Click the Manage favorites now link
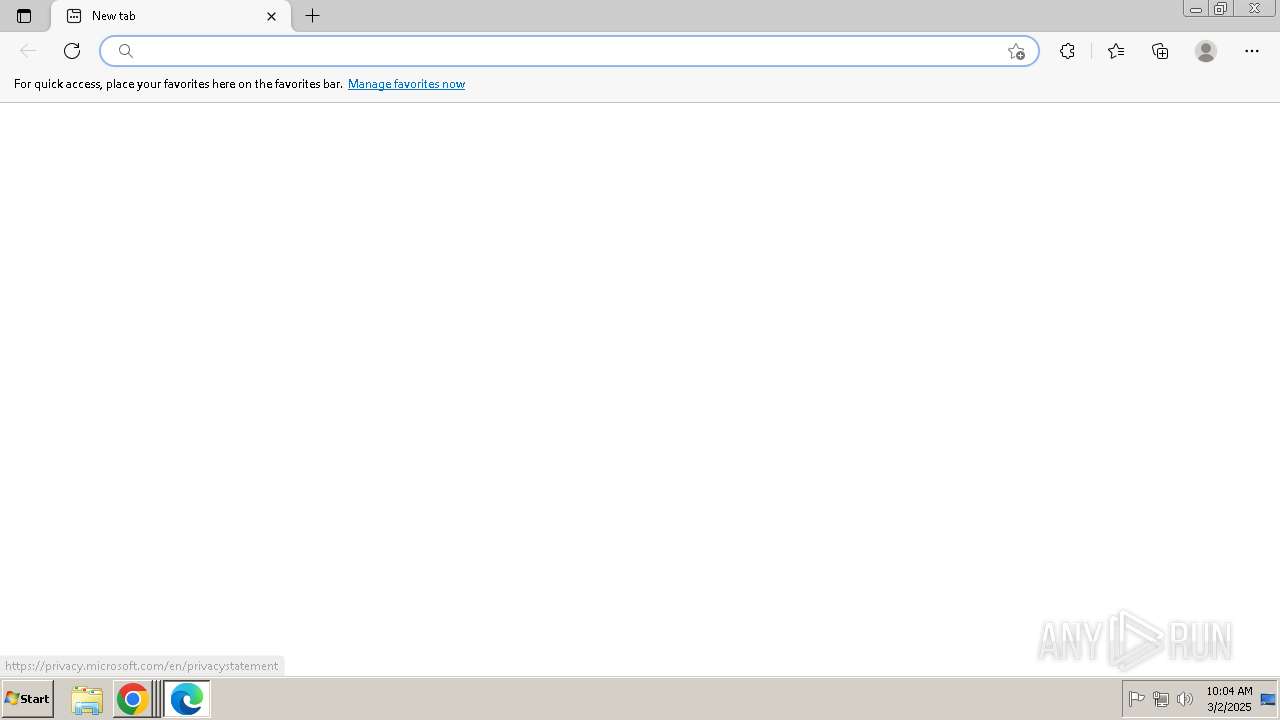 click(406, 84)
